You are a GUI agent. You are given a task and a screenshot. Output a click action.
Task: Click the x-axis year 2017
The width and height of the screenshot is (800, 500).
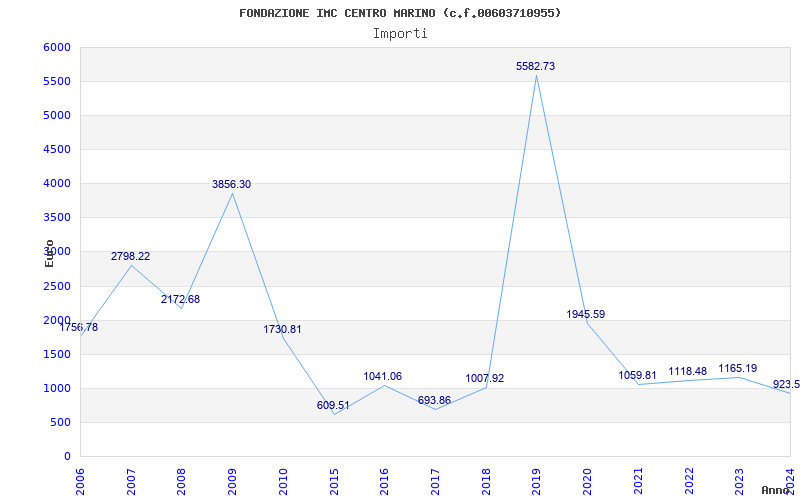click(x=435, y=482)
